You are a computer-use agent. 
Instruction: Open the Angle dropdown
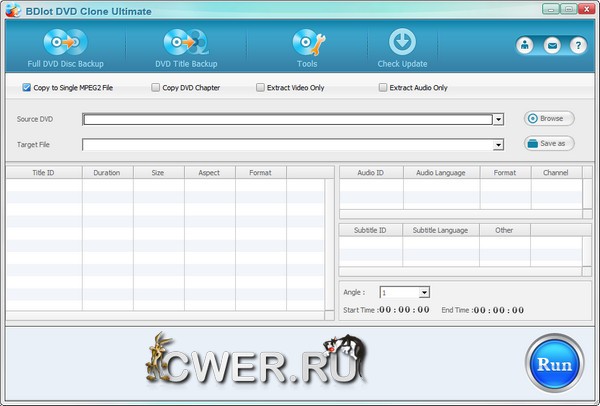424,292
